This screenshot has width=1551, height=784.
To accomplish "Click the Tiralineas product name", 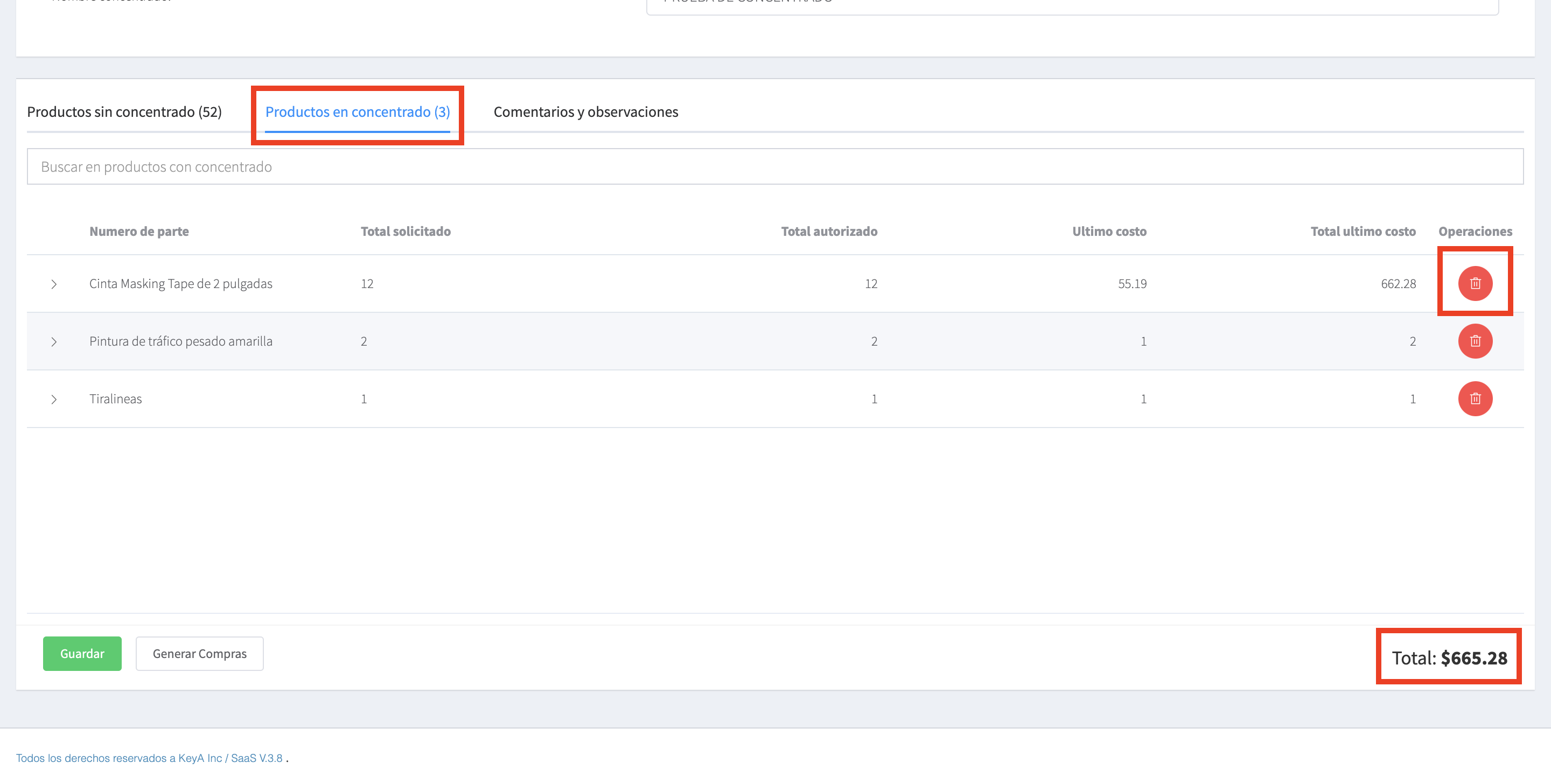I will (116, 398).
